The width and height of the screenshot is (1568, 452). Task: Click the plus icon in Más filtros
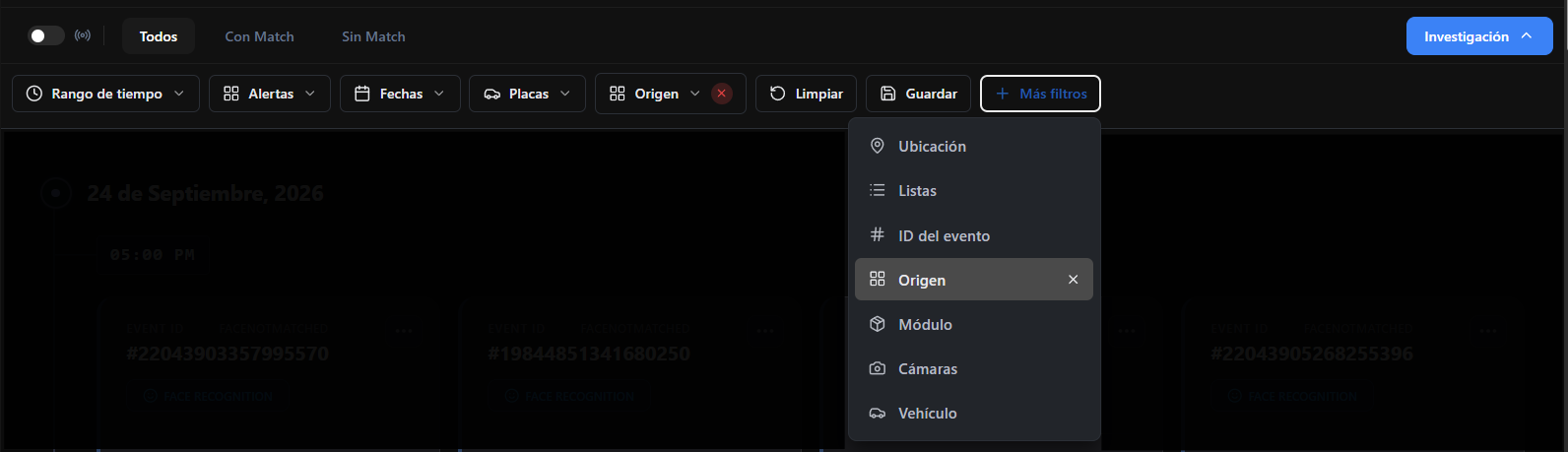1003,94
